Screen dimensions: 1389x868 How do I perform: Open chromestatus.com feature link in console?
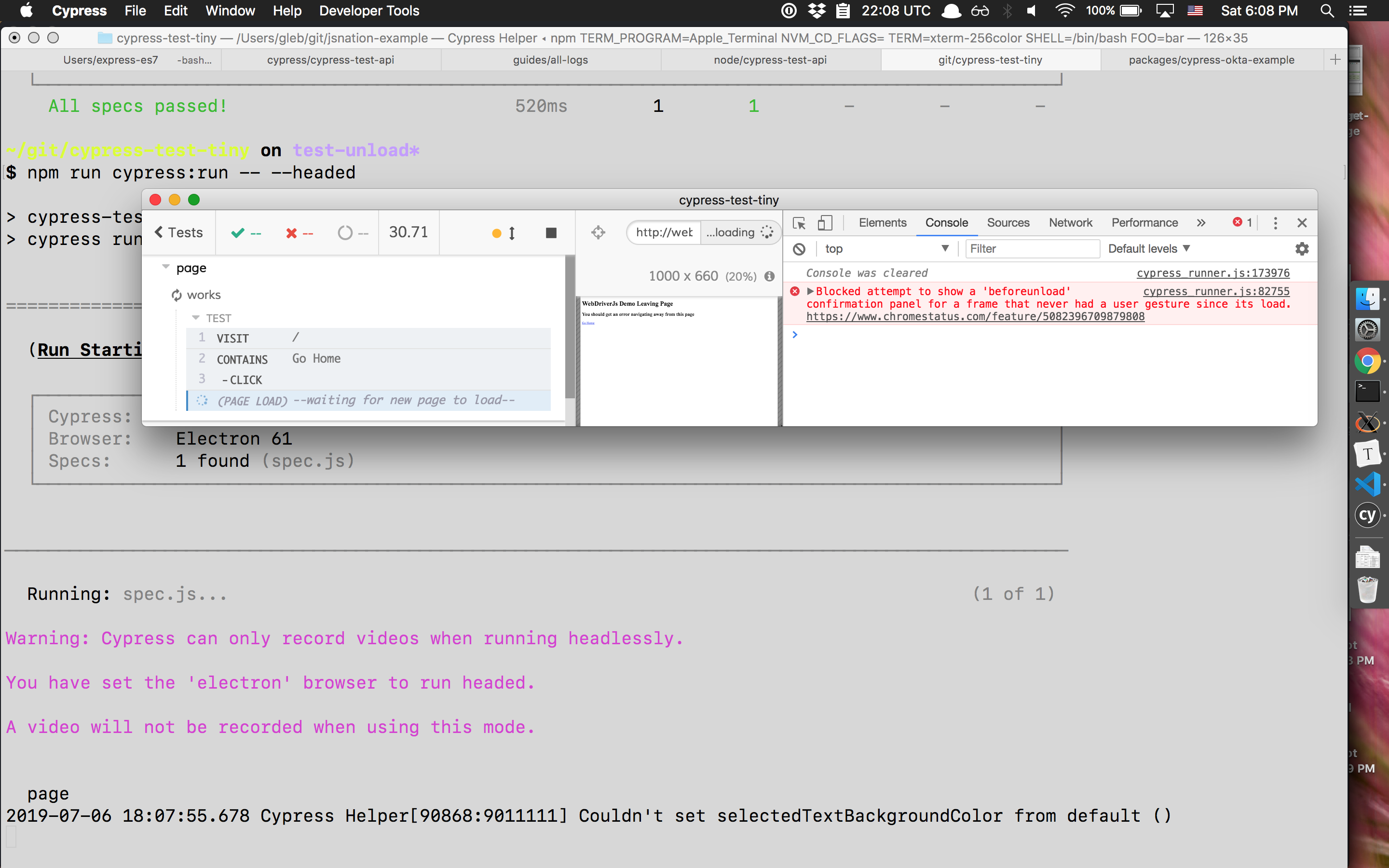pyautogui.click(x=975, y=318)
